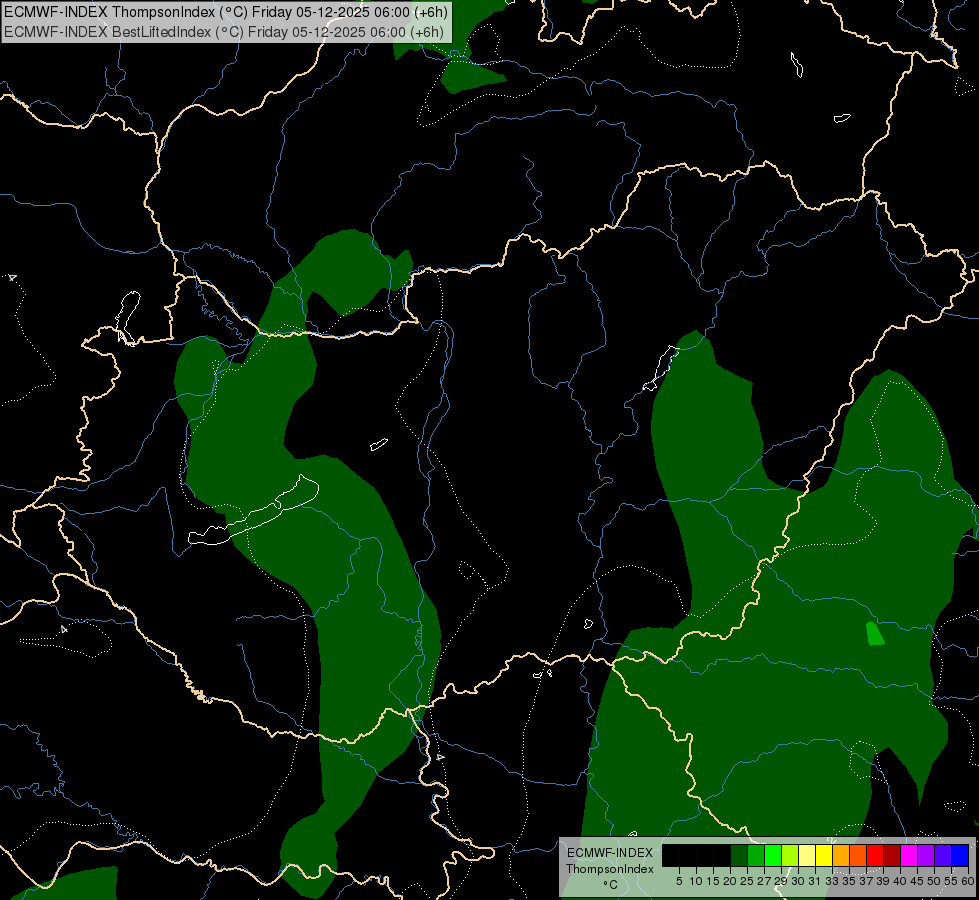The image size is (979, 900).
Task: Select the orange 33–35 legend swatch
Action: coord(841,856)
